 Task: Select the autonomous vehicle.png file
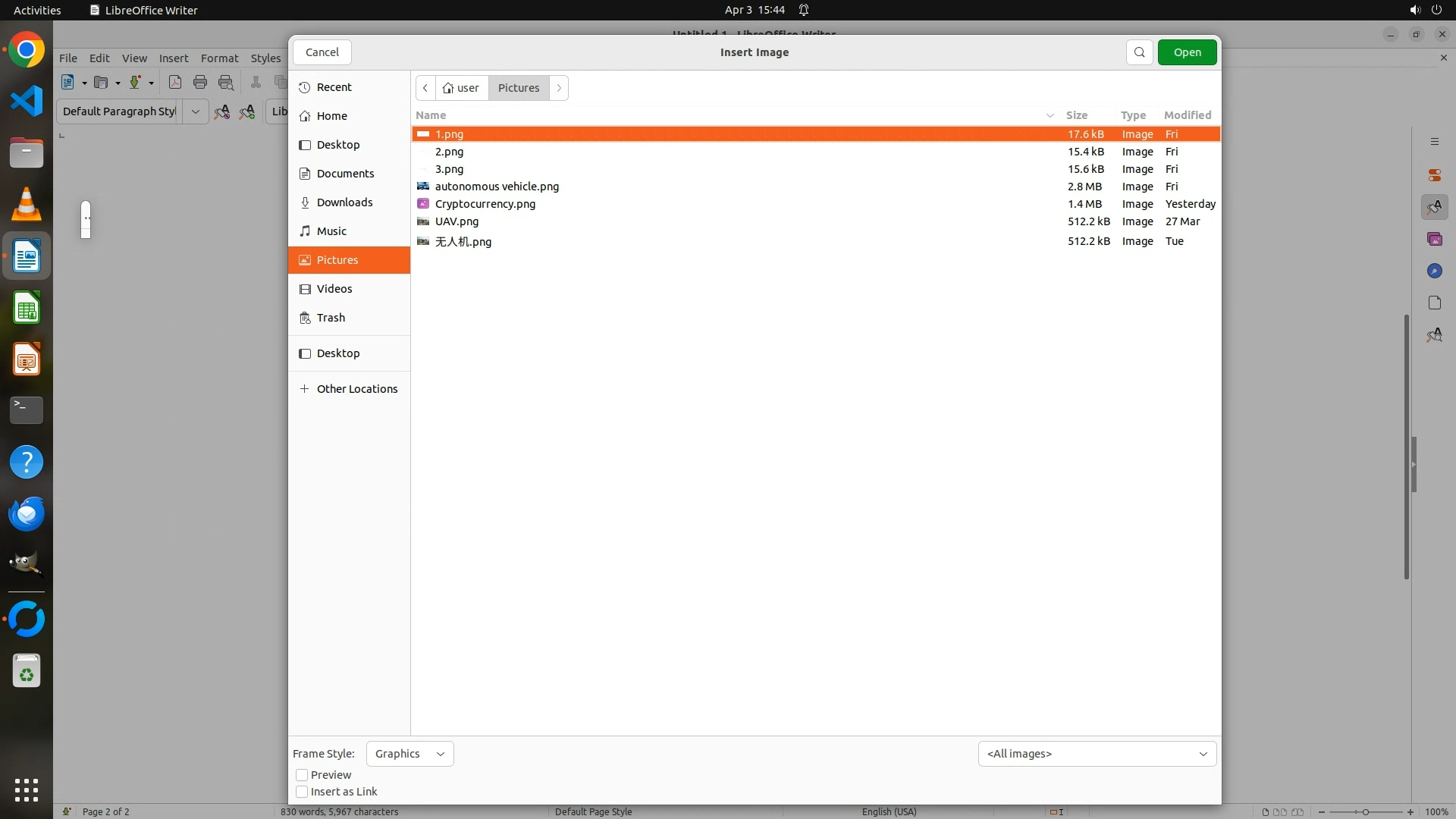(x=497, y=187)
